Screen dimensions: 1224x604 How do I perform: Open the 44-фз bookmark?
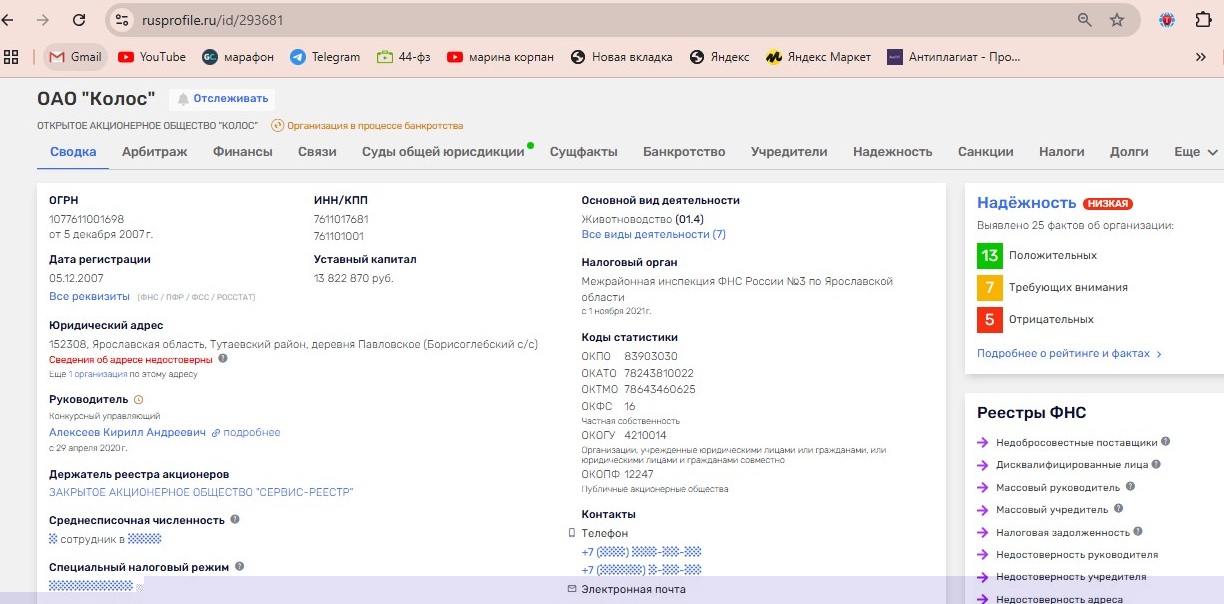tap(404, 57)
